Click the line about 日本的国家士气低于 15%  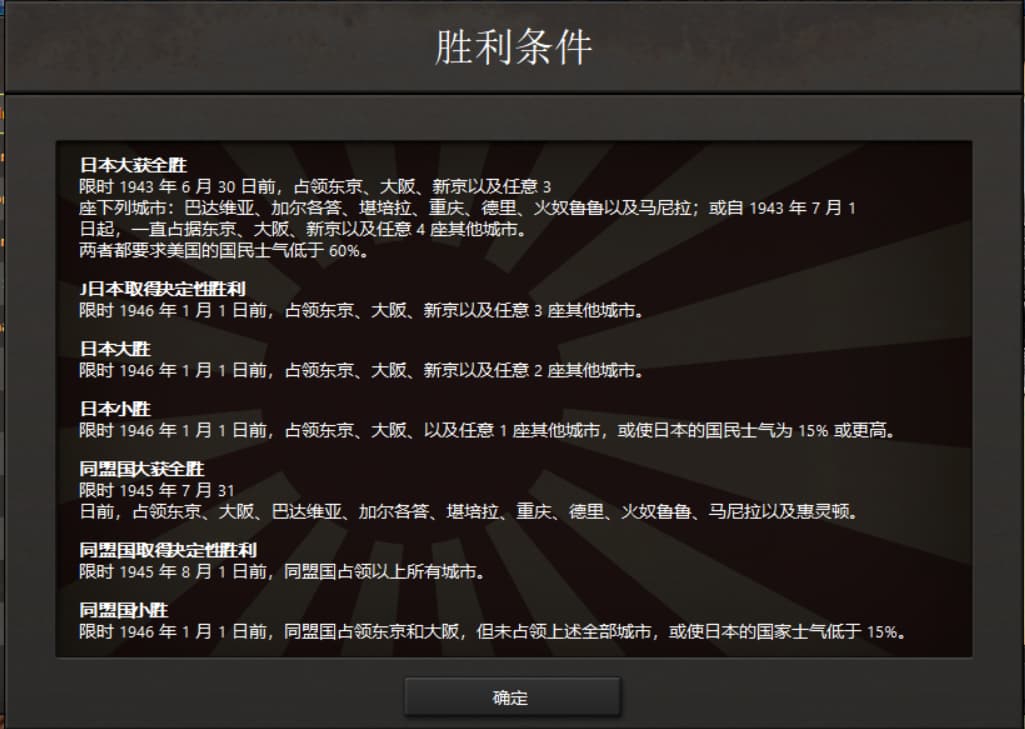[x=492, y=632]
